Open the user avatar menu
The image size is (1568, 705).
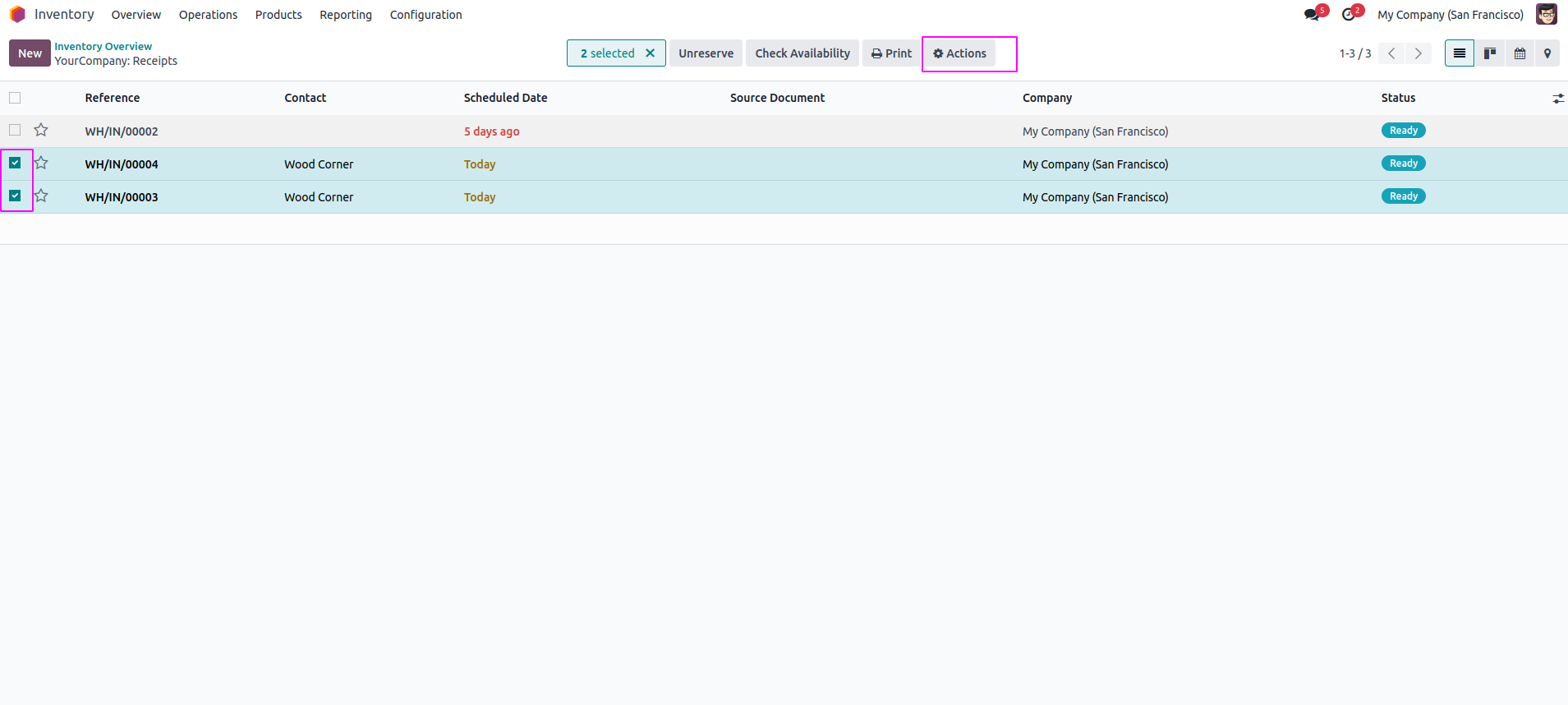[1547, 15]
